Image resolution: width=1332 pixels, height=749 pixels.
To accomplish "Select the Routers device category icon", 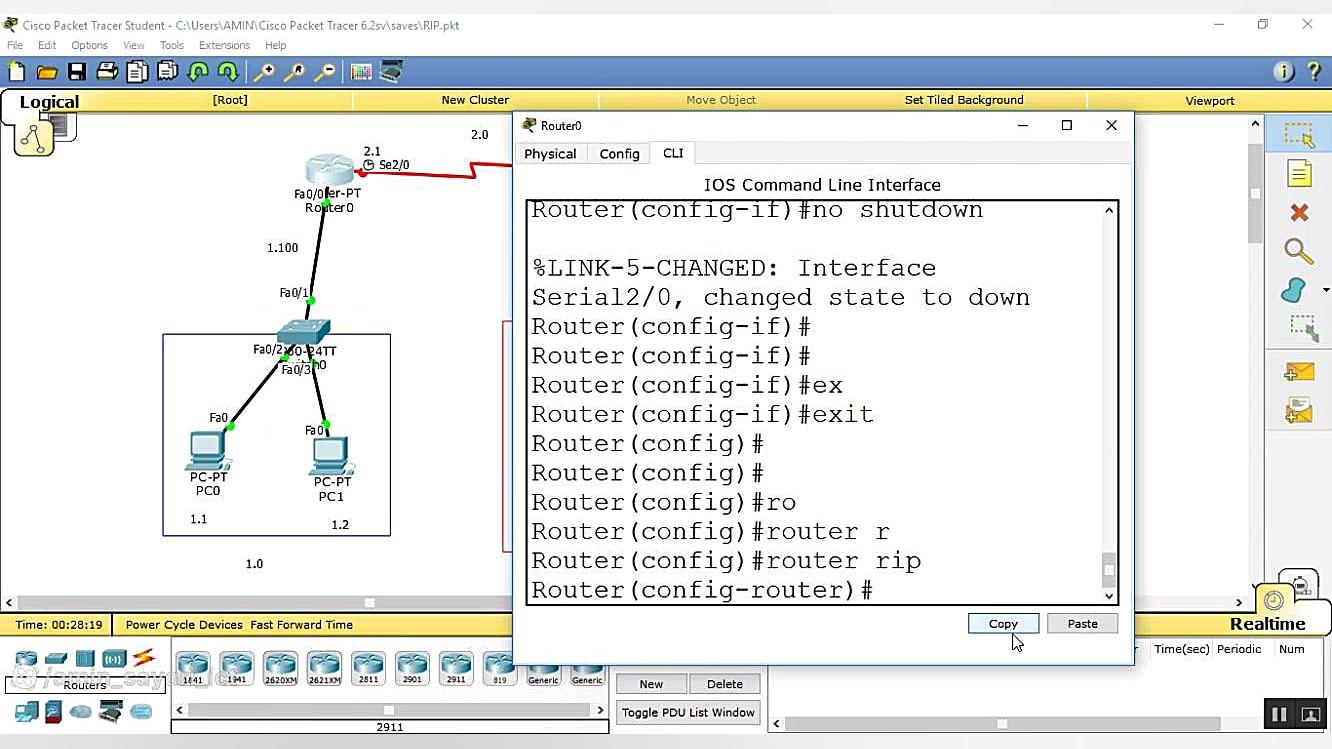I will [x=26, y=658].
